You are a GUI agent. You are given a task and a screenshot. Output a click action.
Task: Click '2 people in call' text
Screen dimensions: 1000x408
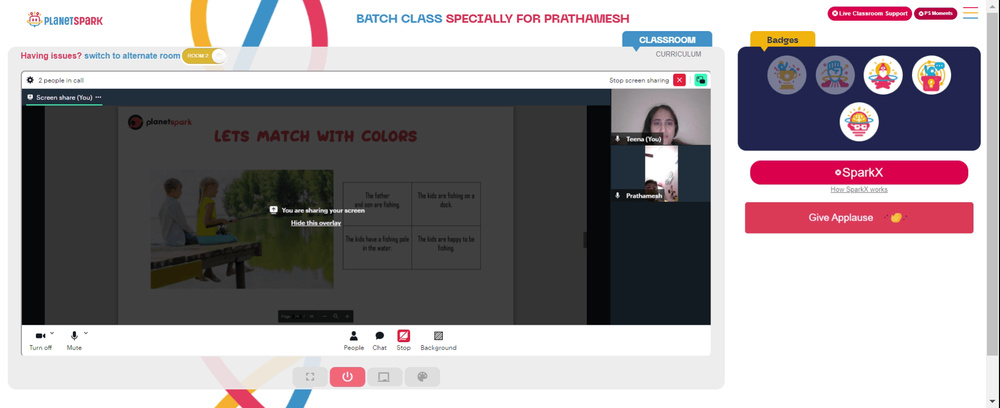click(x=61, y=80)
